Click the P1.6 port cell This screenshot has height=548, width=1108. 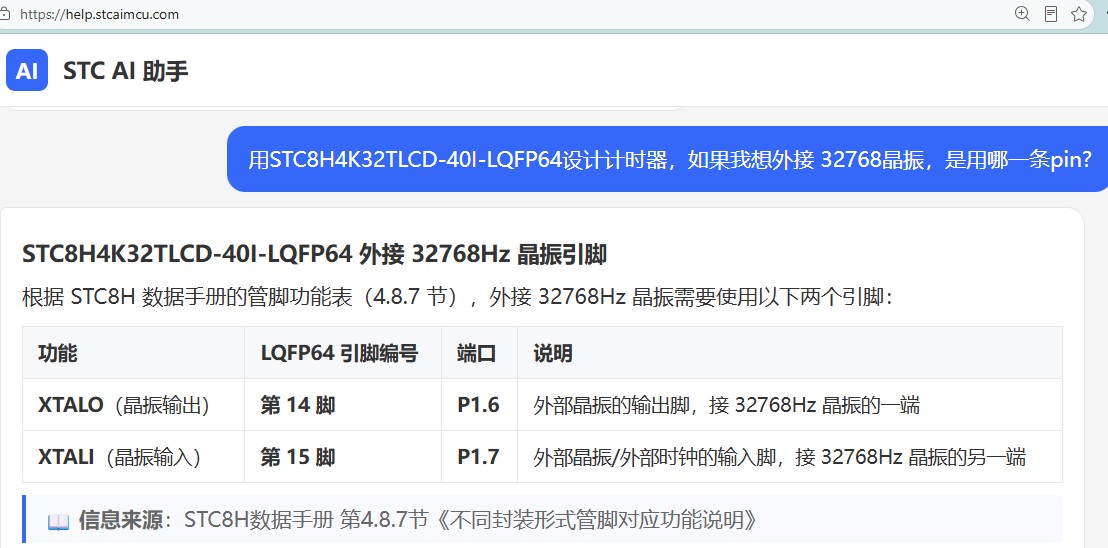[x=478, y=405]
